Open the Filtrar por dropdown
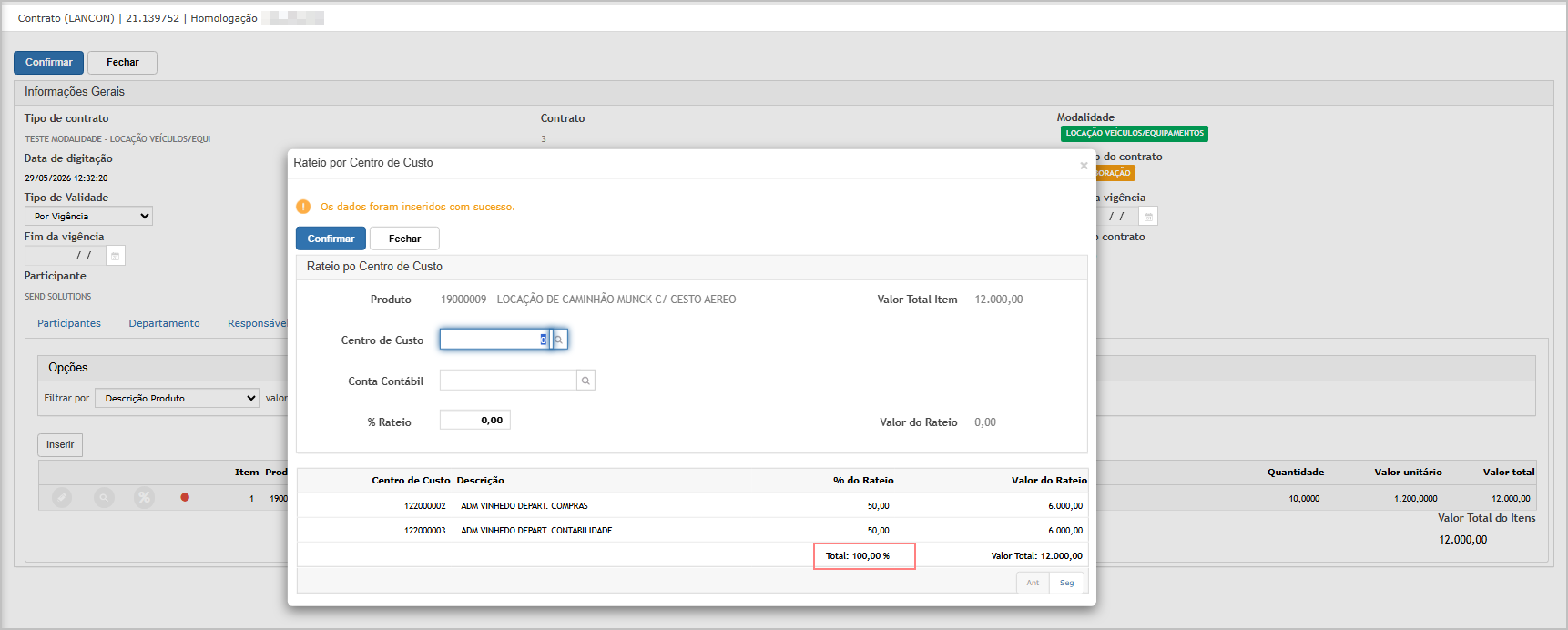Image resolution: width=1568 pixels, height=630 pixels. click(178, 398)
